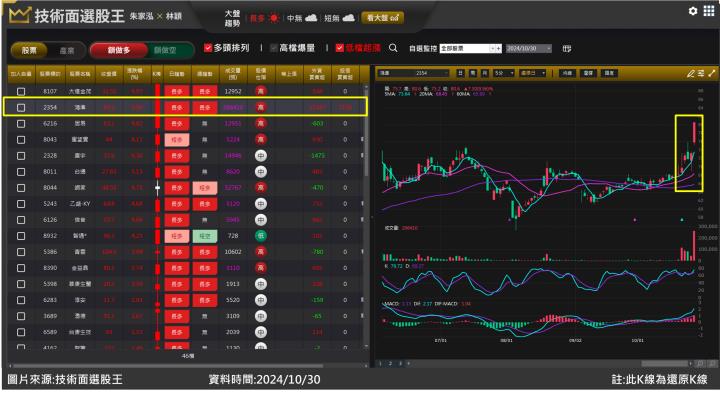Toggle the 多頭排列 checkbox
720x393 pixels.
208,48
